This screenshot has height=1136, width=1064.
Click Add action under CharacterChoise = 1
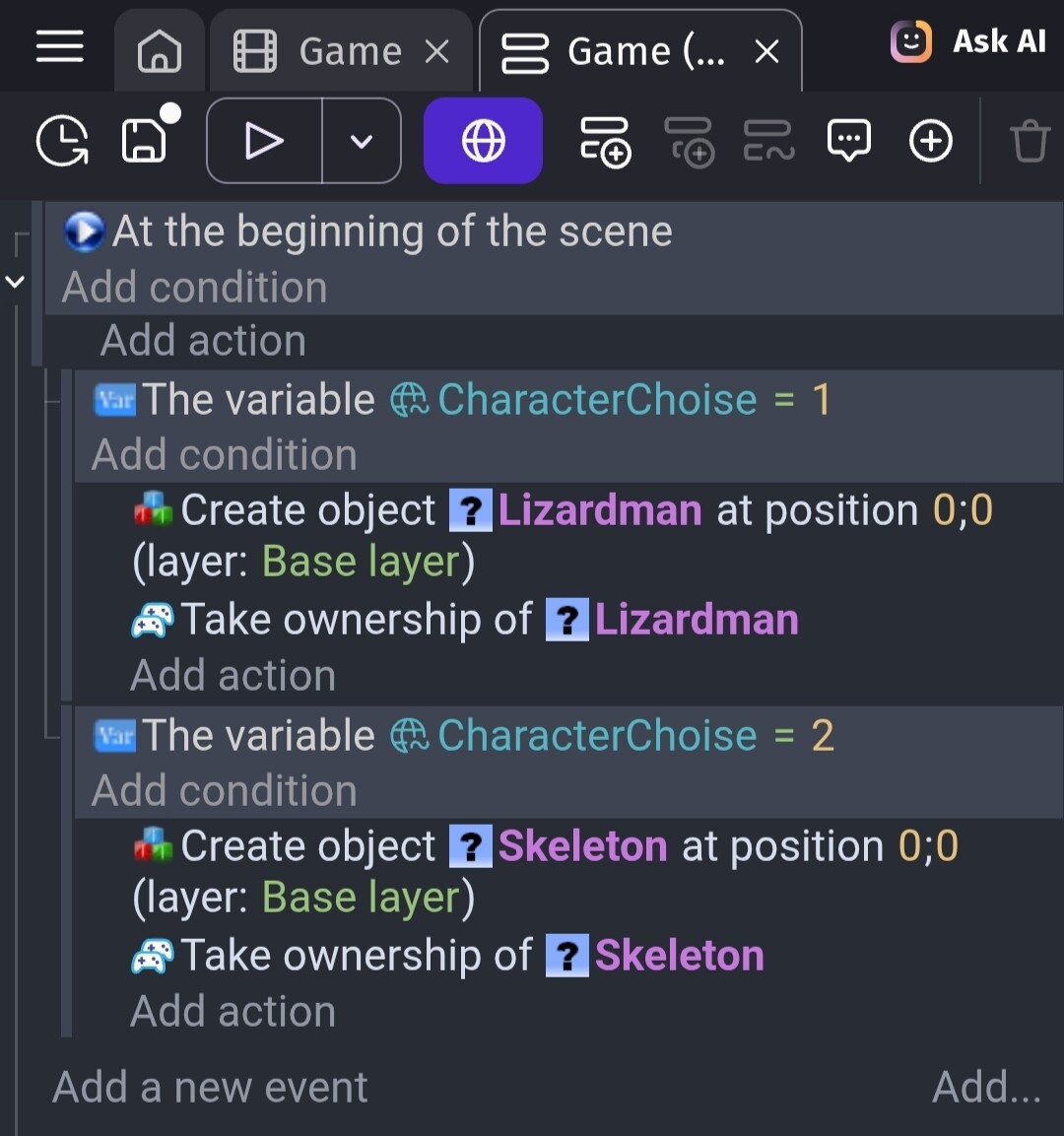233,676
